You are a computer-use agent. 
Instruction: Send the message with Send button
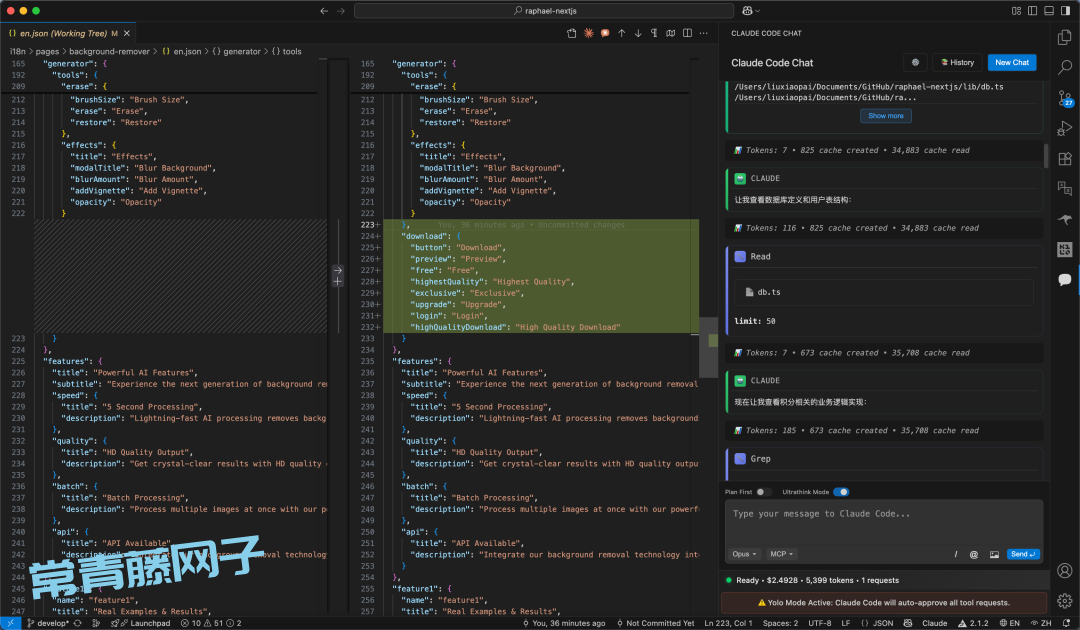tap(1023, 554)
